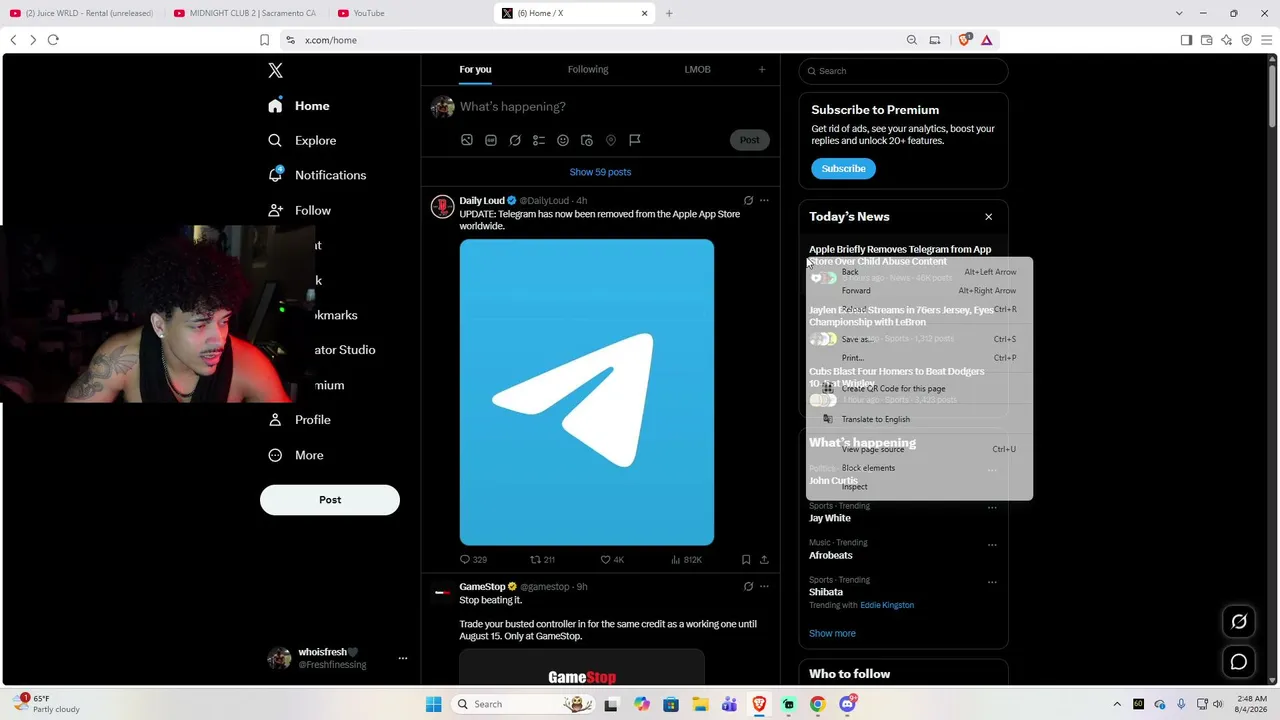Viewport: 1280px width, 720px height.
Task: Open more options on Daily Loud post
Action: (x=764, y=201)
